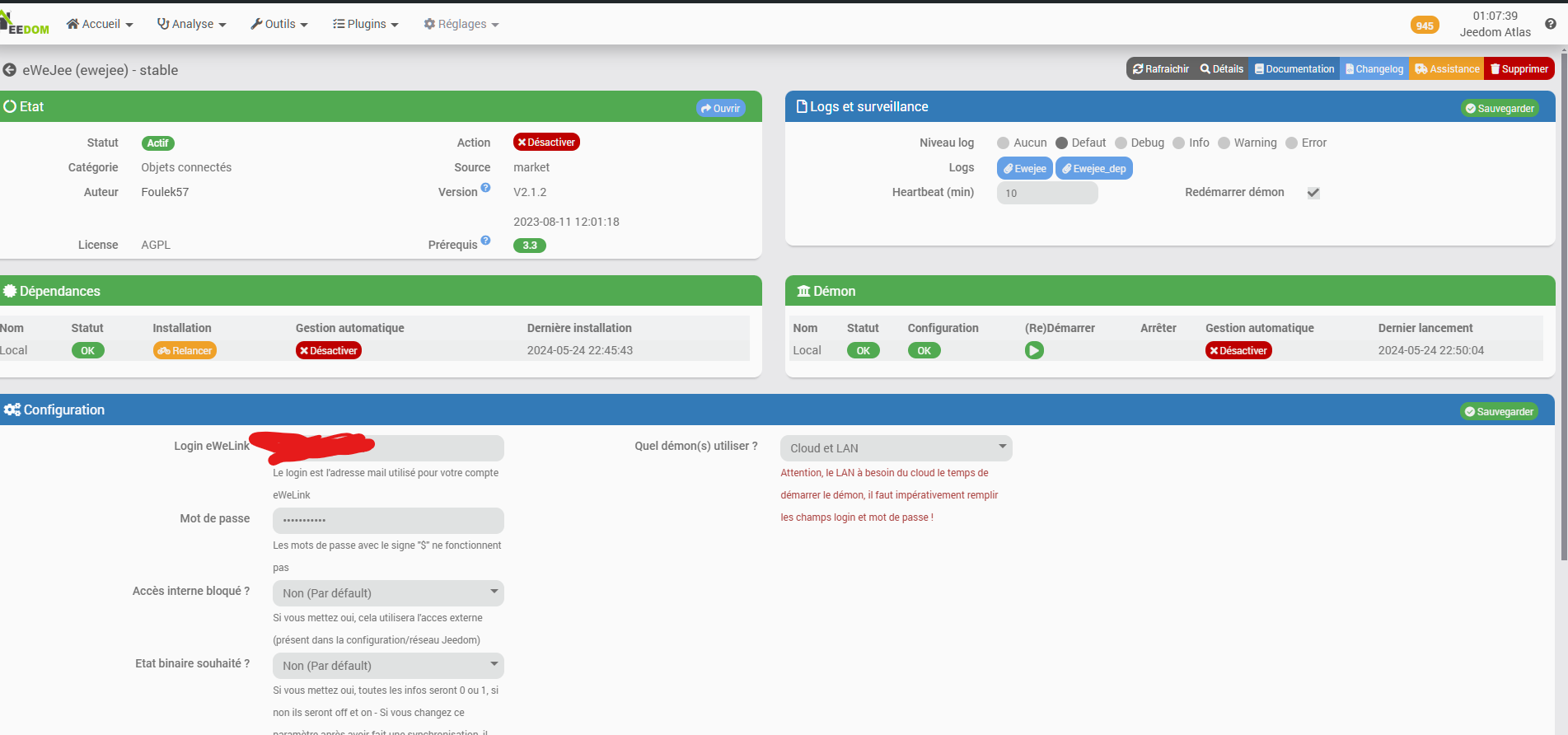Save the Configuration section
Image resolution: width=1568 pixels, height=735 pixels.
pos(1498,411)
